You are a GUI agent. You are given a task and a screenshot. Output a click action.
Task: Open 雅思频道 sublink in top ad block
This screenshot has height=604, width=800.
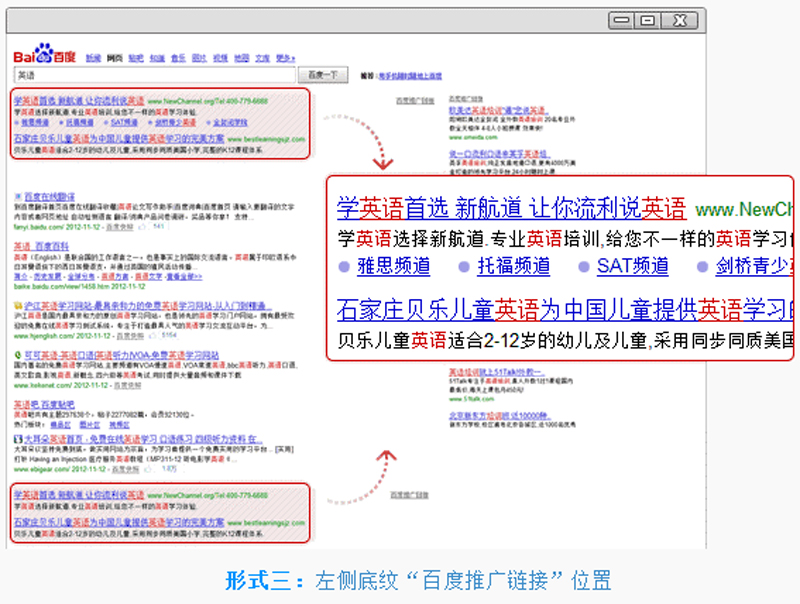point(35,122)
